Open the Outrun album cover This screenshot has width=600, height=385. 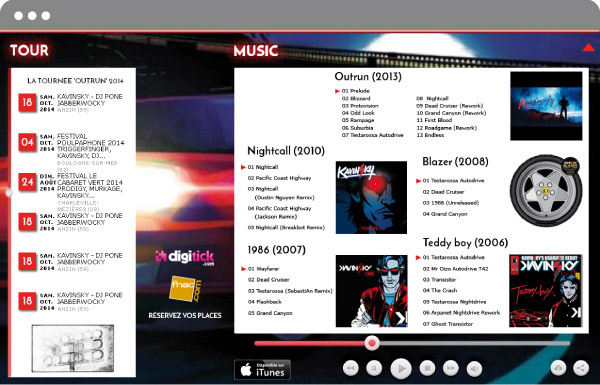[546, 106]
